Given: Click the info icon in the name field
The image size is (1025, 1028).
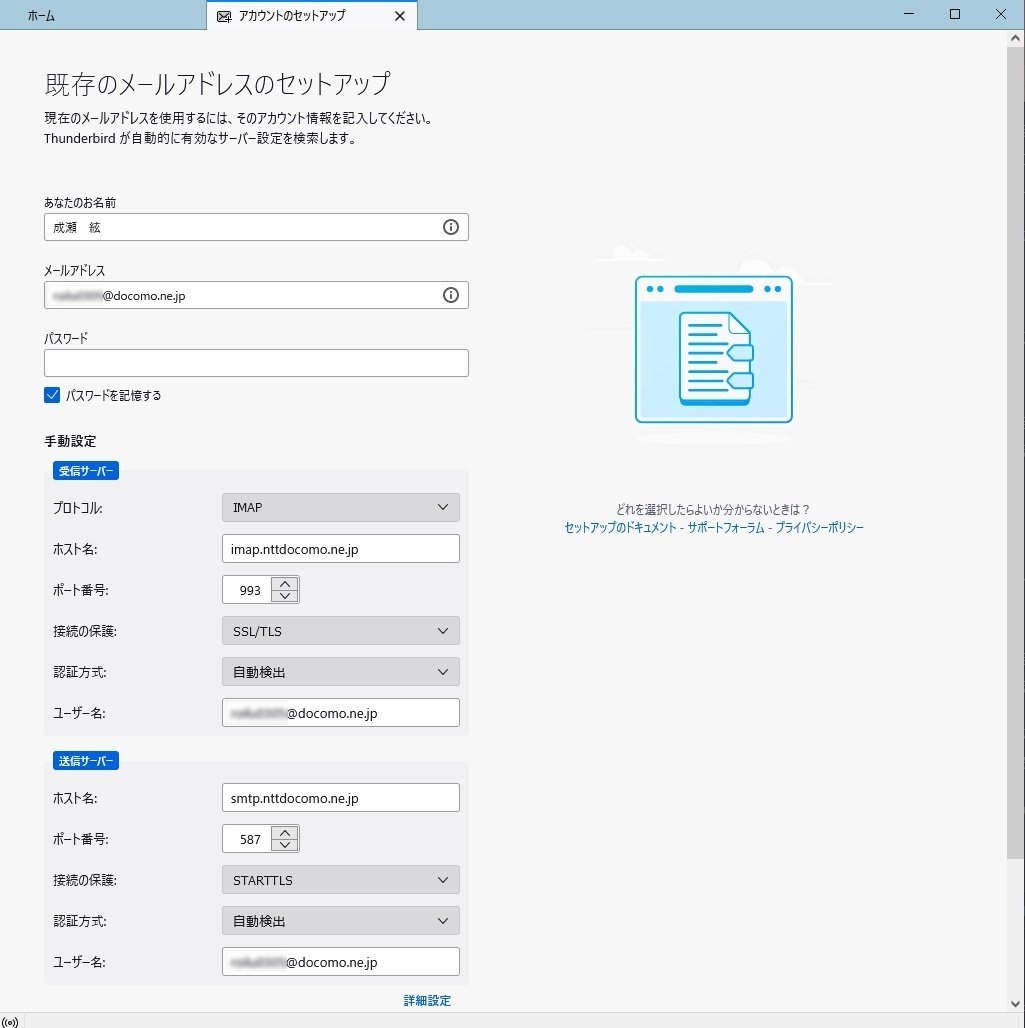Looking at the screenshot, I should (451, 227).
